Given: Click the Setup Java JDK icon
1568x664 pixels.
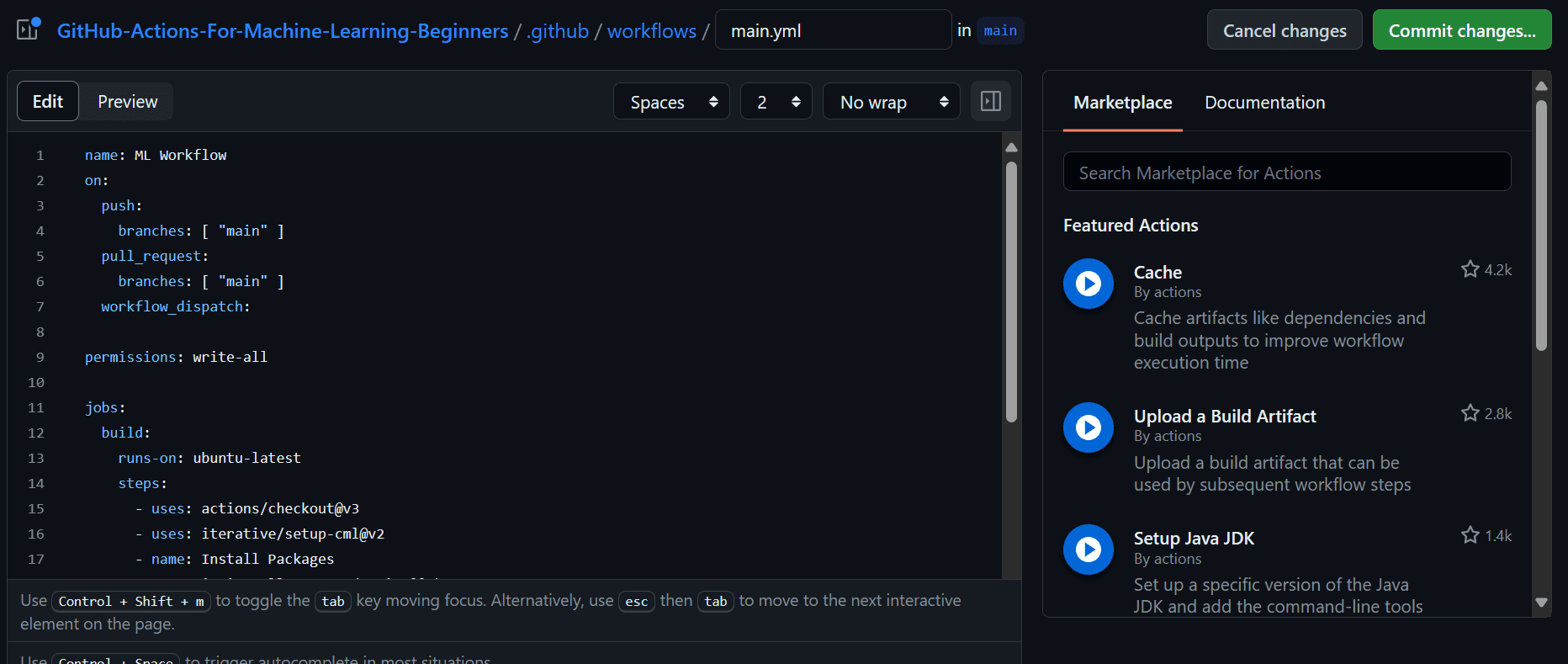Looking at the screenshot, I should point(1089,550).
